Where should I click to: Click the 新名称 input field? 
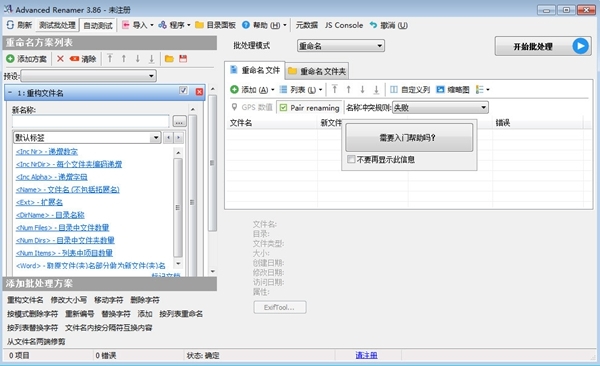point(91,122)
